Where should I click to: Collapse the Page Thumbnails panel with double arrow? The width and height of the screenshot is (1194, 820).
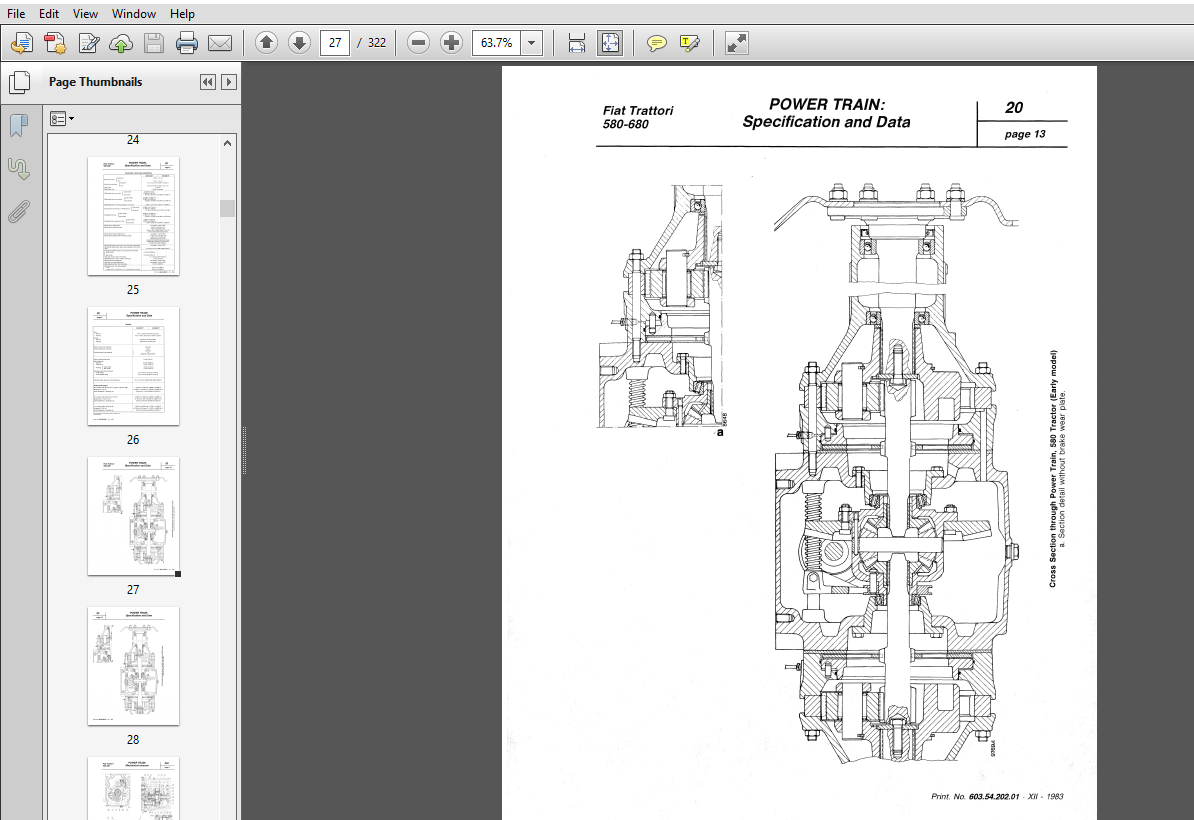(208, 82)
